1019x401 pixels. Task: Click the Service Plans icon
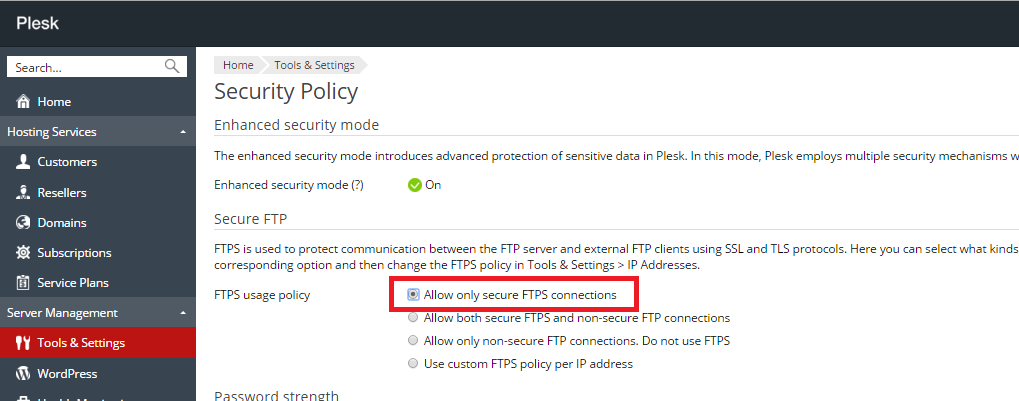23,283
